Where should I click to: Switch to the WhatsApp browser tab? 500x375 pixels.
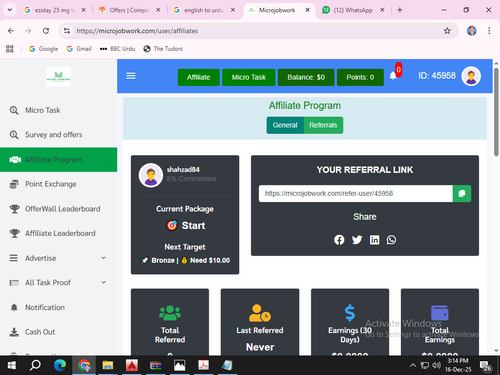(x=353, y=10)
